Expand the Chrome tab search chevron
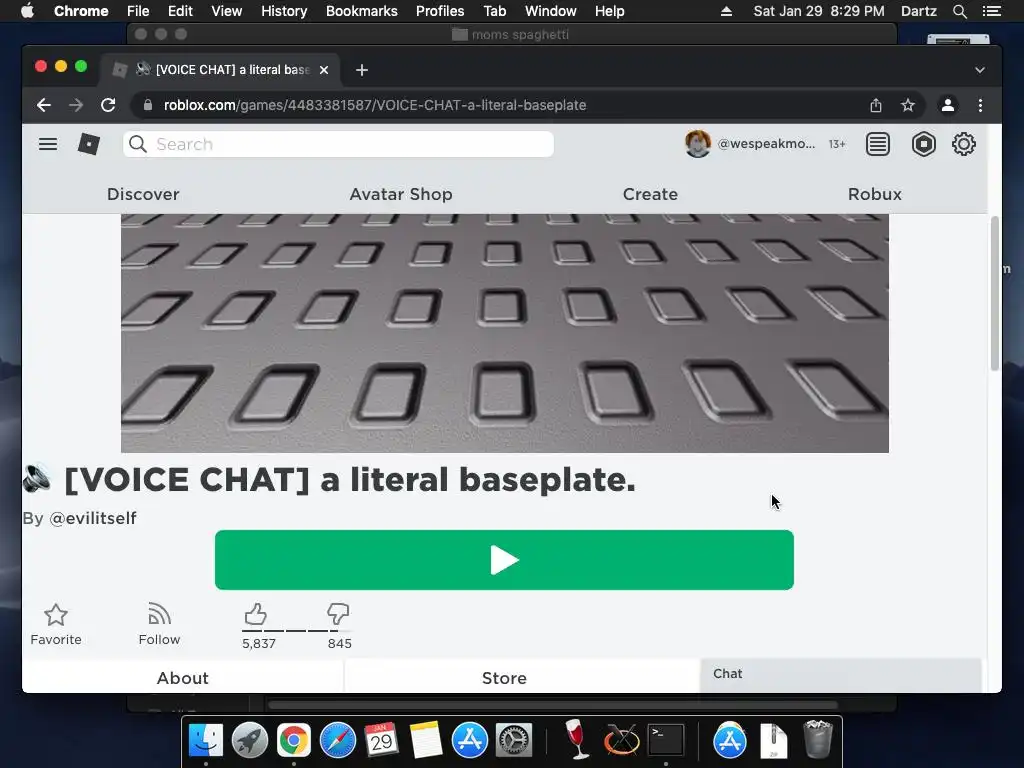 [x=980, y=70]
